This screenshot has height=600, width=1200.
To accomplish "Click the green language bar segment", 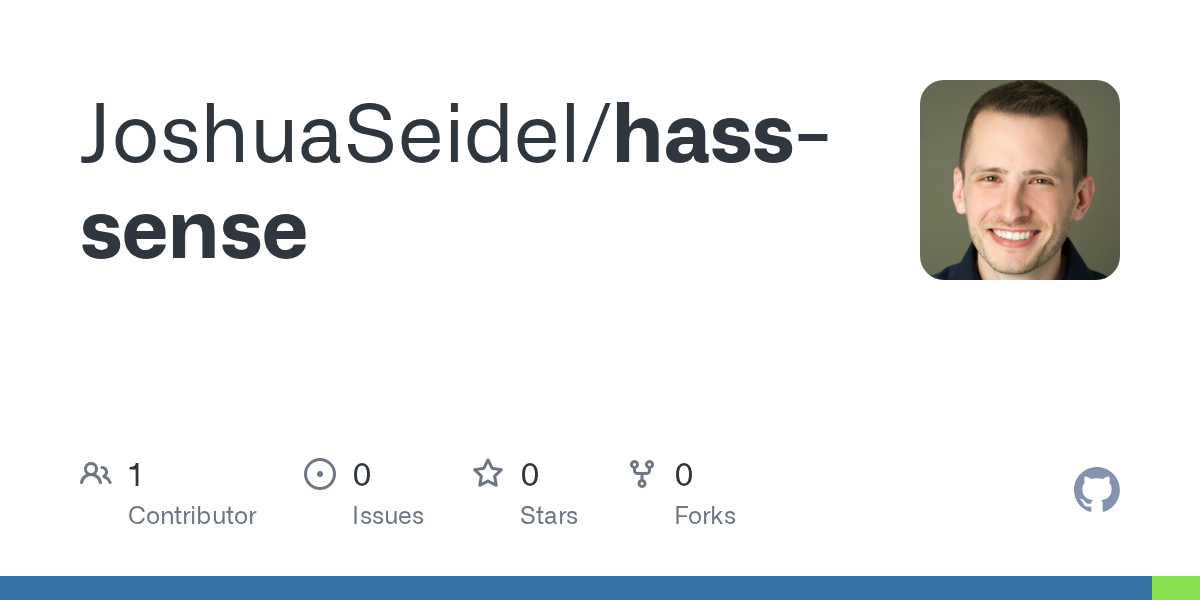I will 1176,588.
